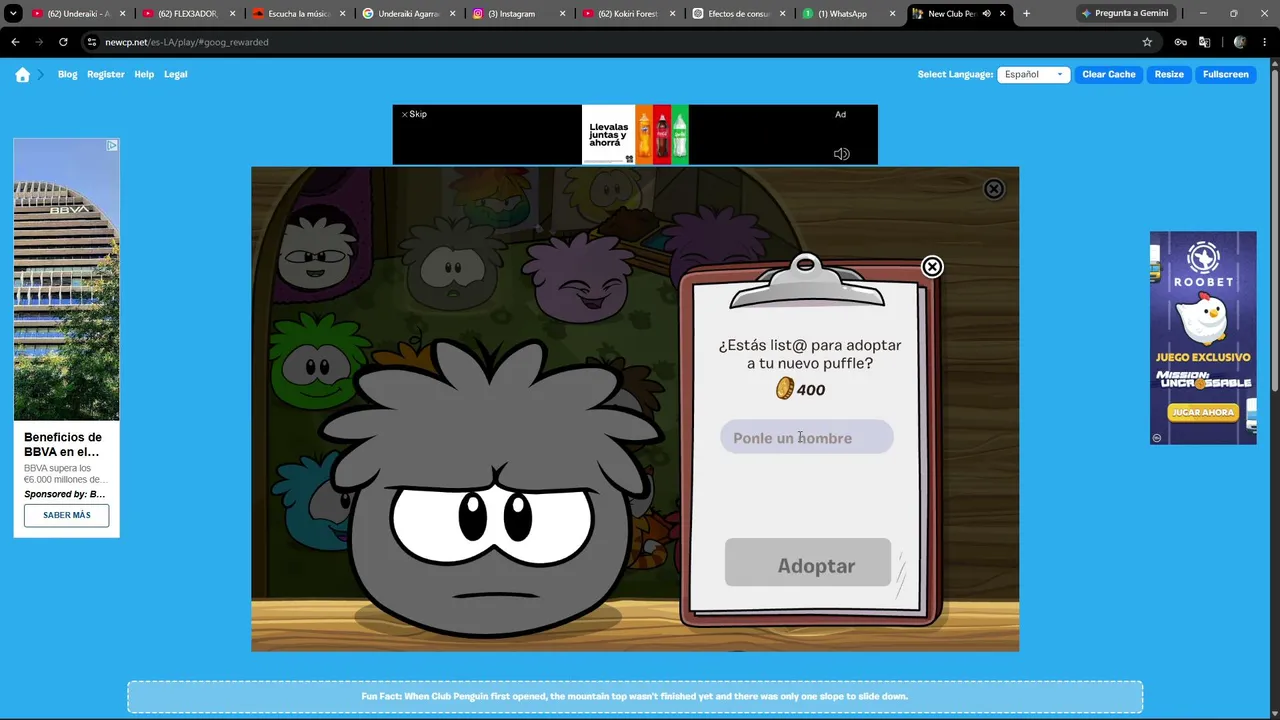The height and width of the screenshot is (720, 1280).
Task: Click the BBVA ad 'SABER MÁS' button
Action: coord(66,515)
